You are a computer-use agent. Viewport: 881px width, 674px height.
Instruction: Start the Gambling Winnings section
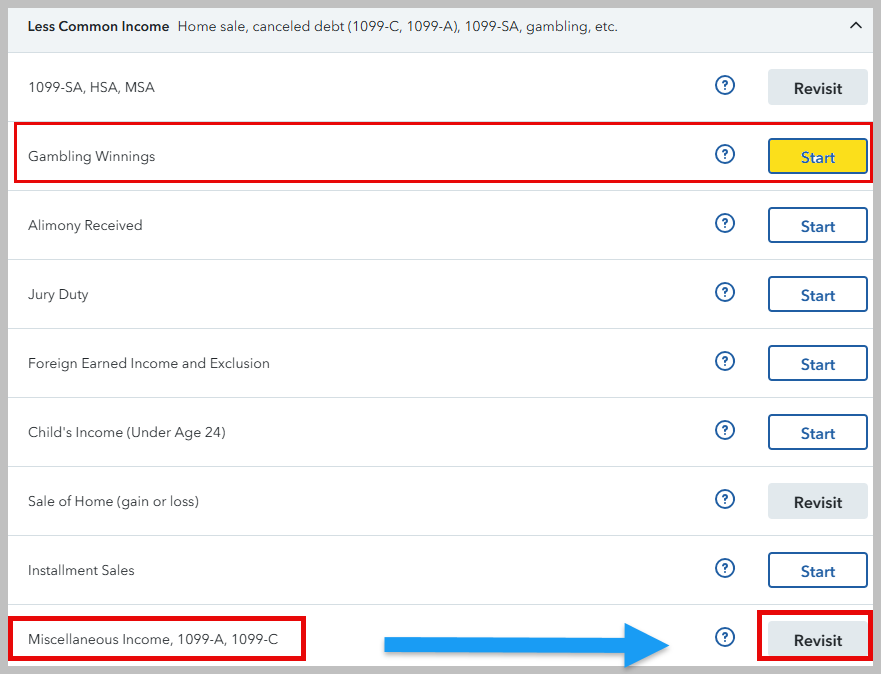coord(817,157)
